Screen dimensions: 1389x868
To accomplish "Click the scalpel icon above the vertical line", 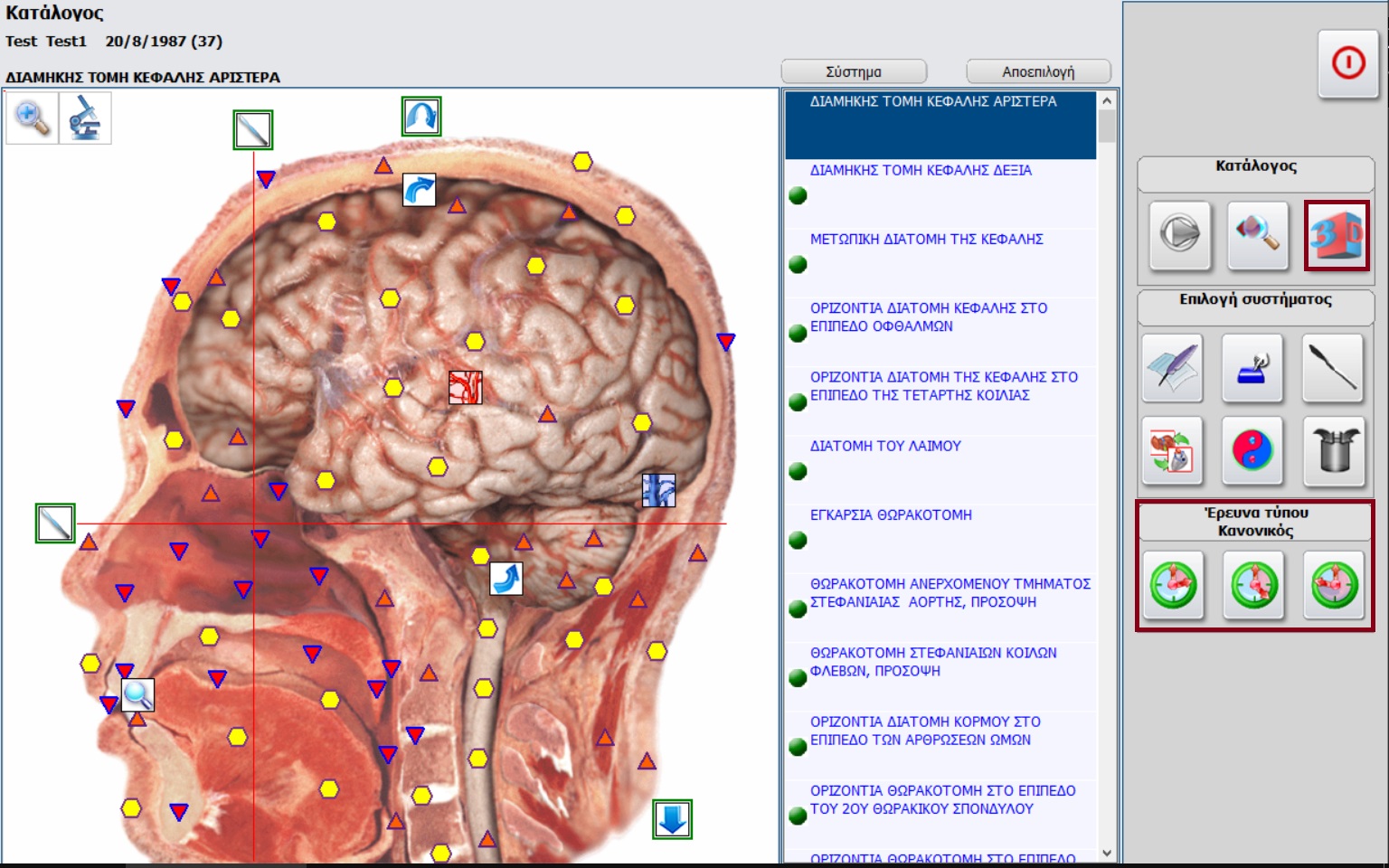I will (x=253, y=130).
